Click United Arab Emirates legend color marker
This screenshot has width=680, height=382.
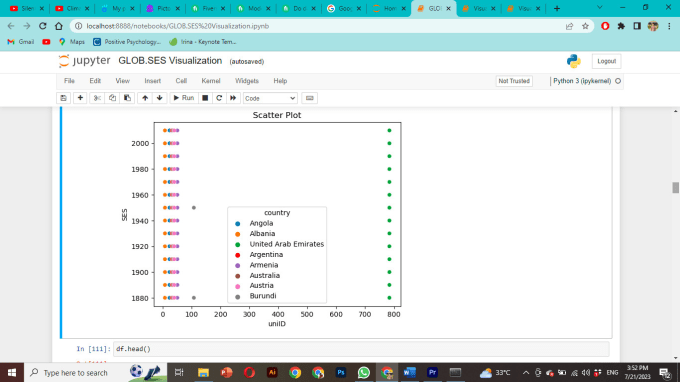coord(237,245)
